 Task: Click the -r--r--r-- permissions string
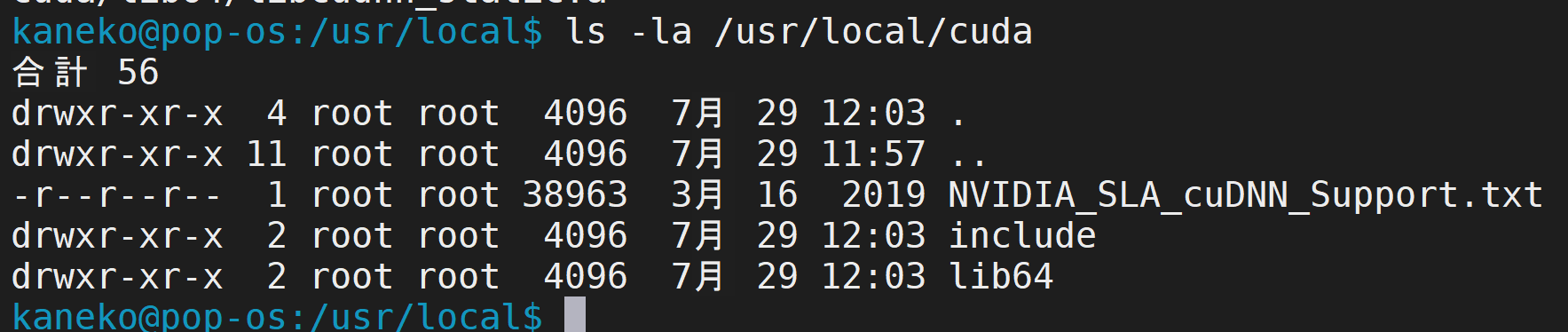coord(116,195)
